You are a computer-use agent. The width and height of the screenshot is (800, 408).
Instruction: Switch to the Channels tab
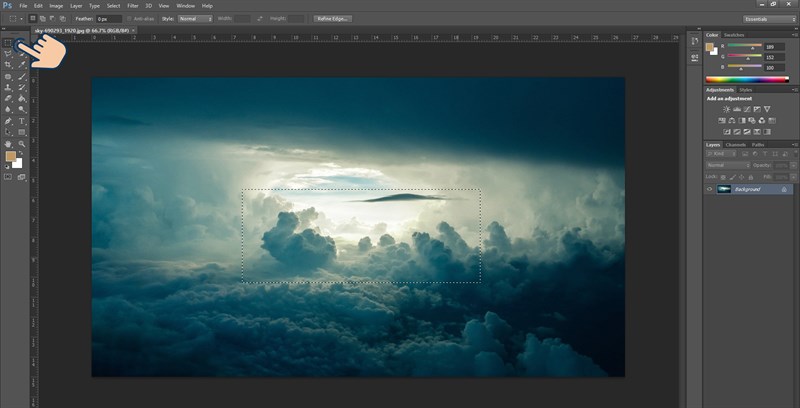(735, 144)
